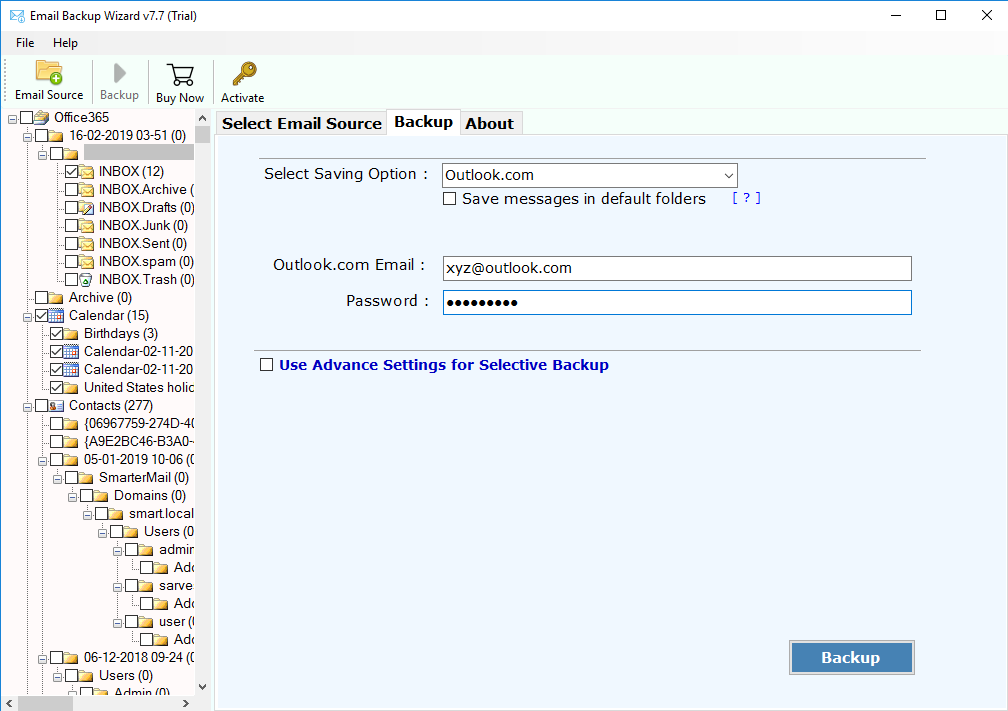1008x711 pixels.
Task: Click the Backup play toolbar icon
Action: tap(120, 73)
